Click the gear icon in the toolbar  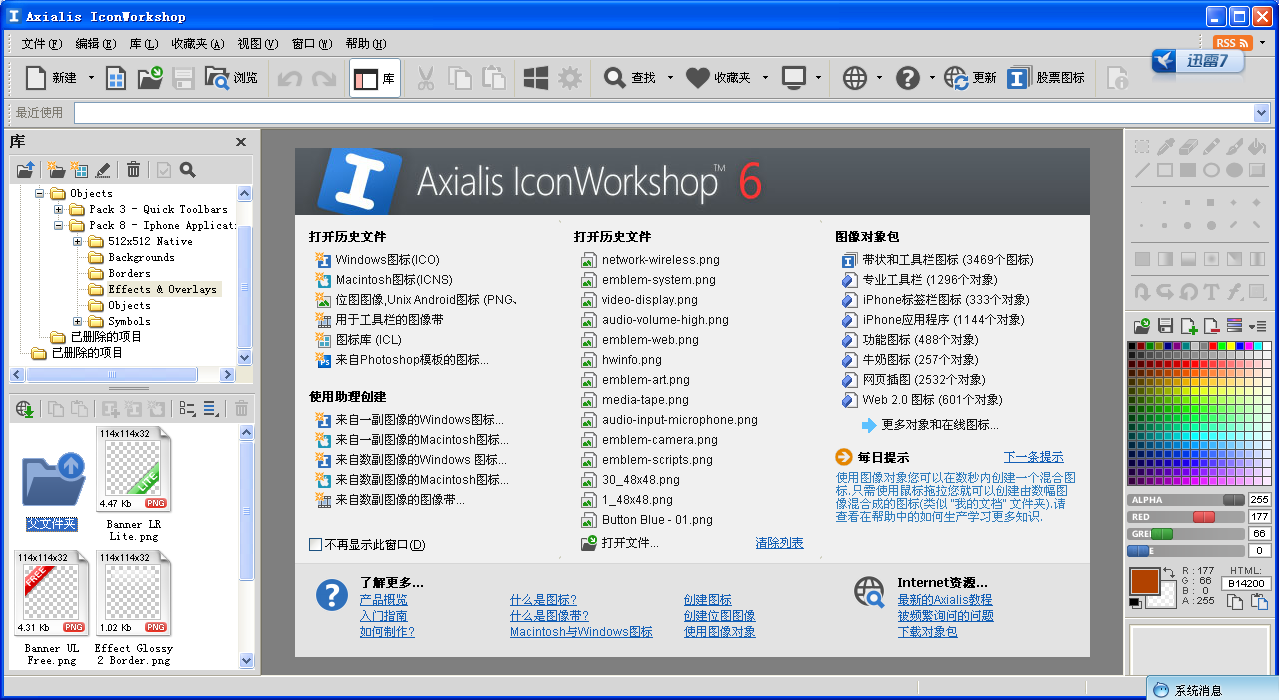[570, 78]
